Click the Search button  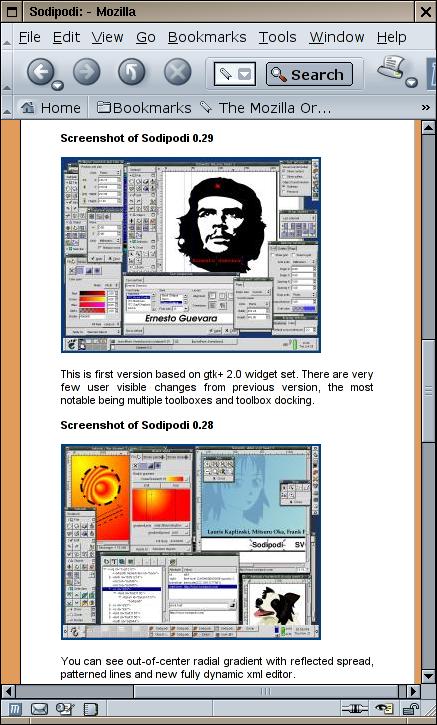point(309,74)
